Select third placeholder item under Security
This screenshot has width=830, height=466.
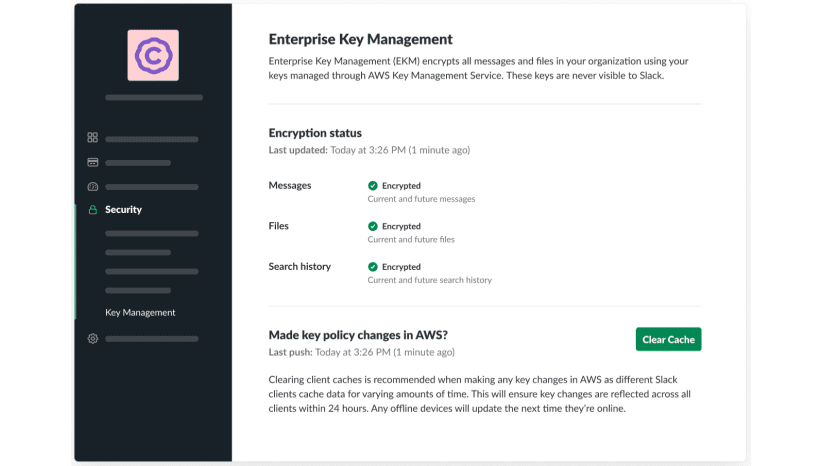click(x=152, y=272)
